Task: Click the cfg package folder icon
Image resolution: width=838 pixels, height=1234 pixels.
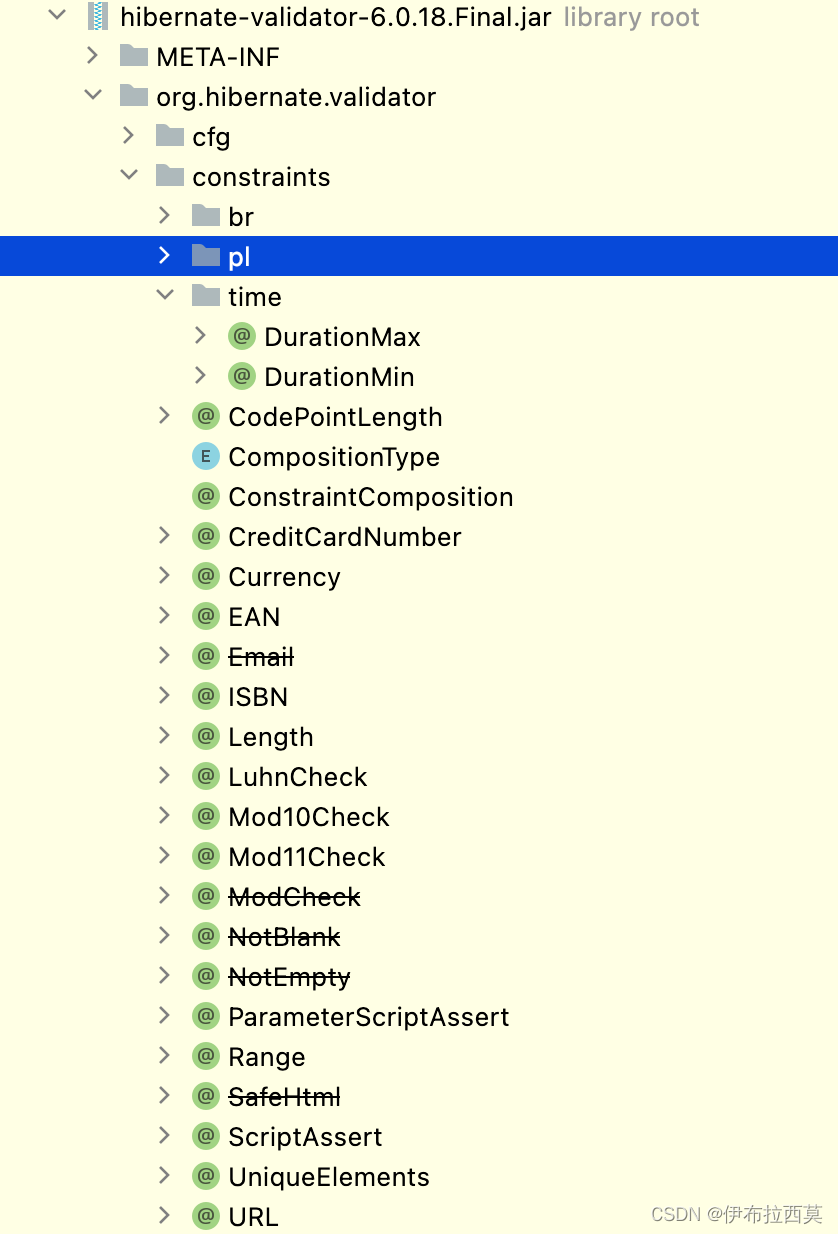Action: click(170, 136)
